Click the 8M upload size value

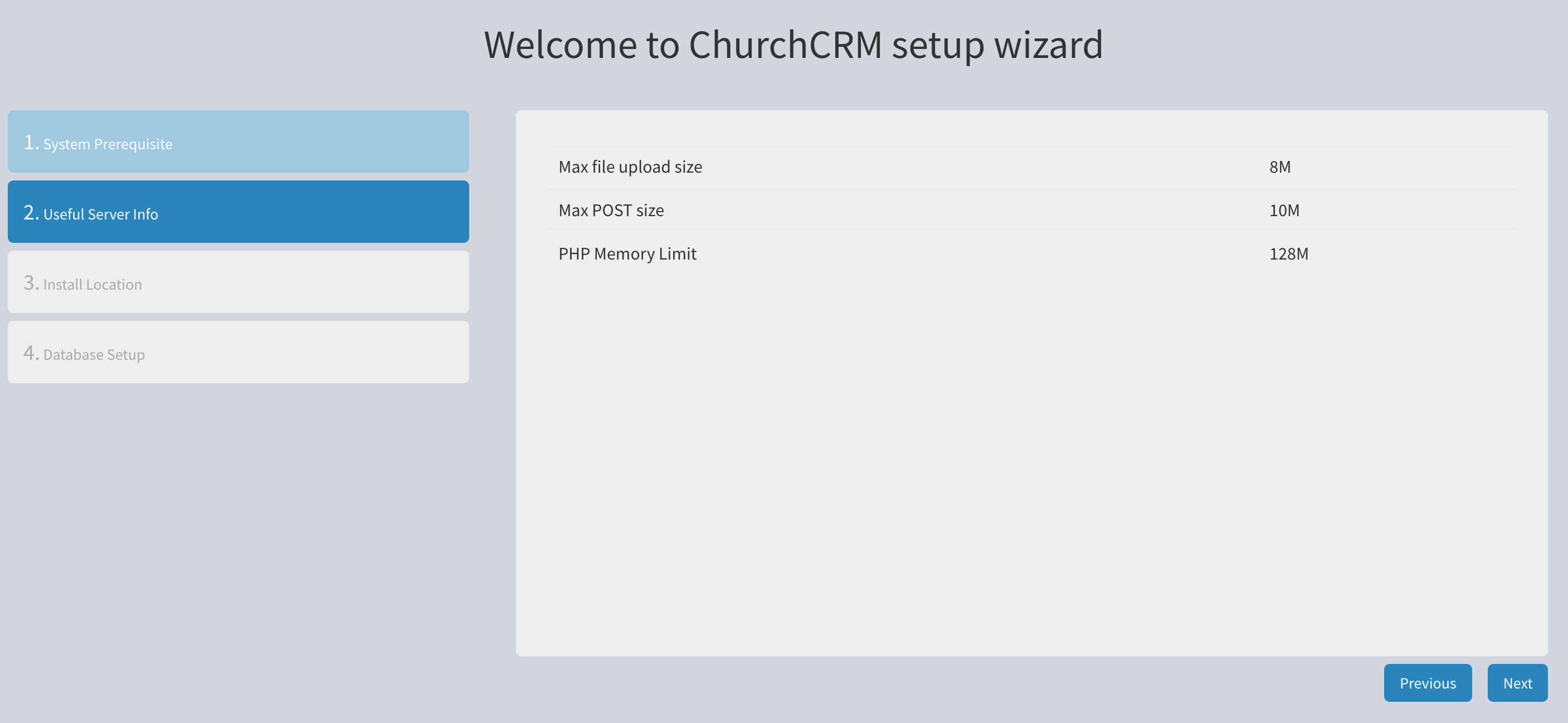[x=1279, y=167]
